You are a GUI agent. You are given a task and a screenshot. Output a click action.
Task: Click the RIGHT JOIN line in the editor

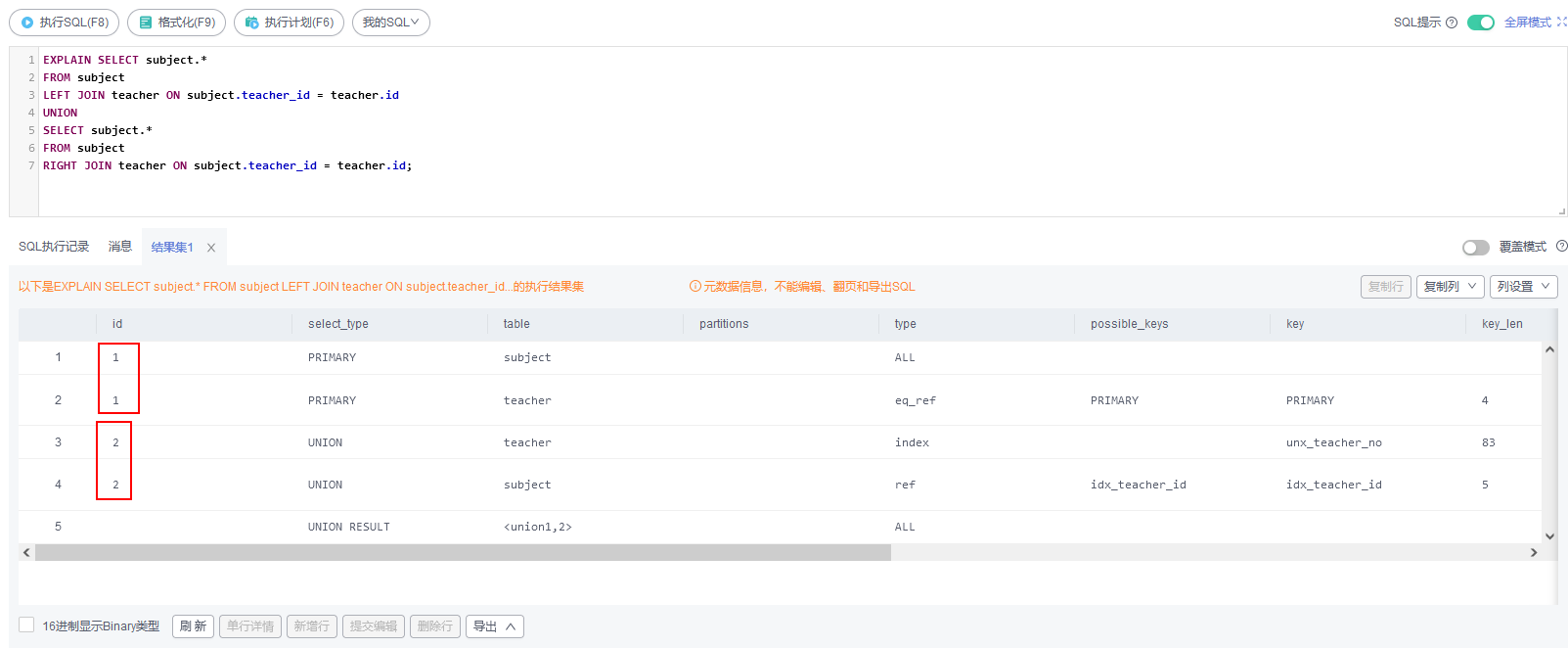pyautogui.click(x=228, y=165)
